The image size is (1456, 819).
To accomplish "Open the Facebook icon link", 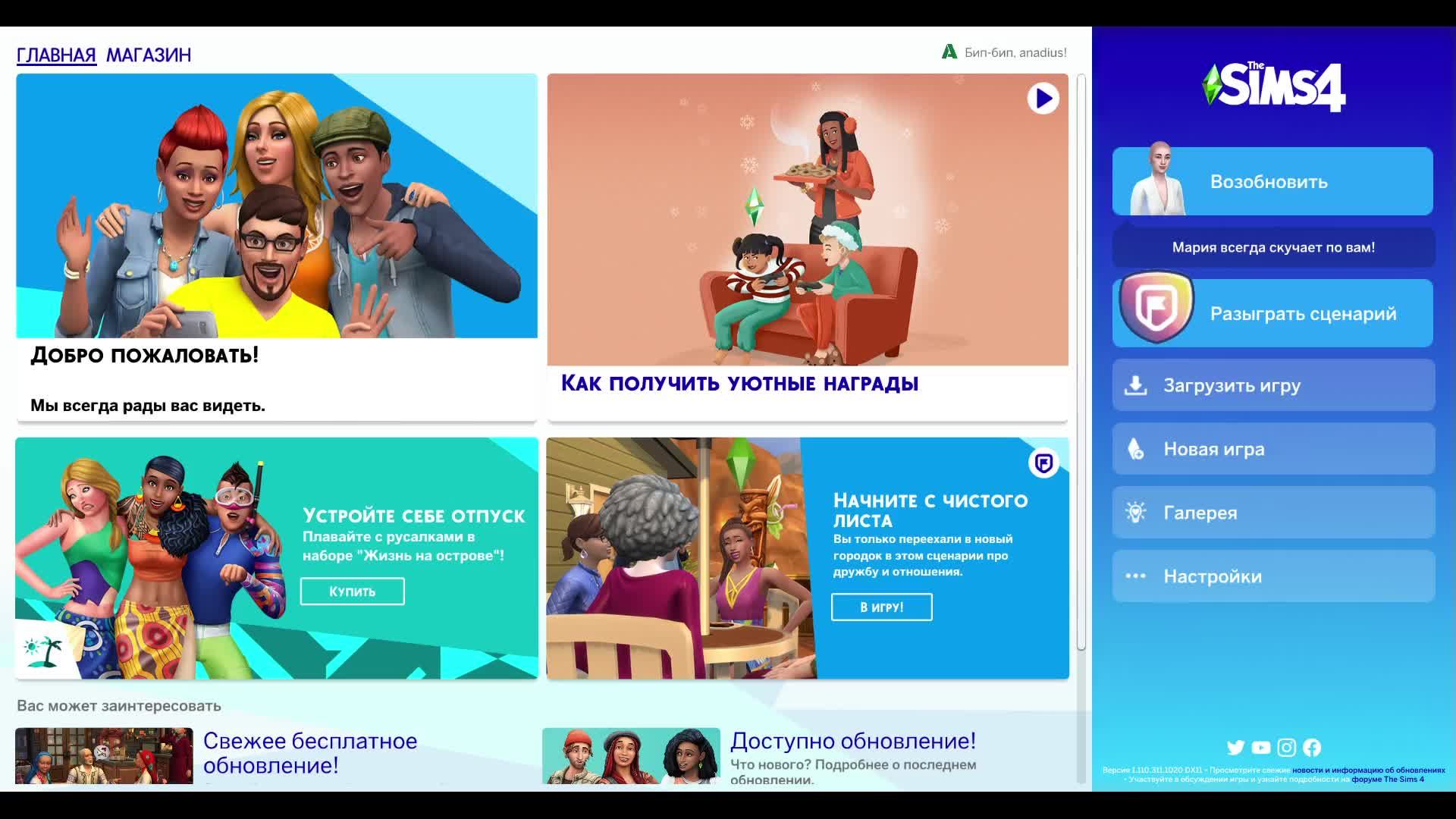I will point(1312,748).
